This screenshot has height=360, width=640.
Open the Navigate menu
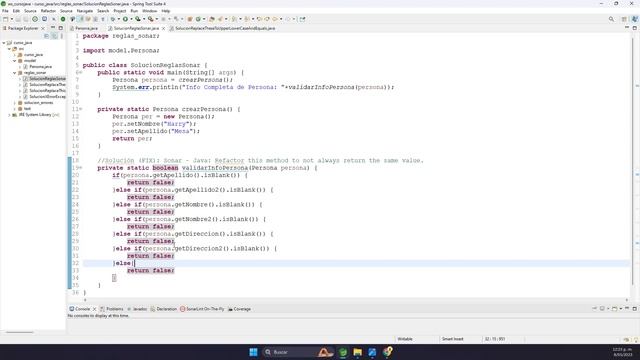click(85, 11)
